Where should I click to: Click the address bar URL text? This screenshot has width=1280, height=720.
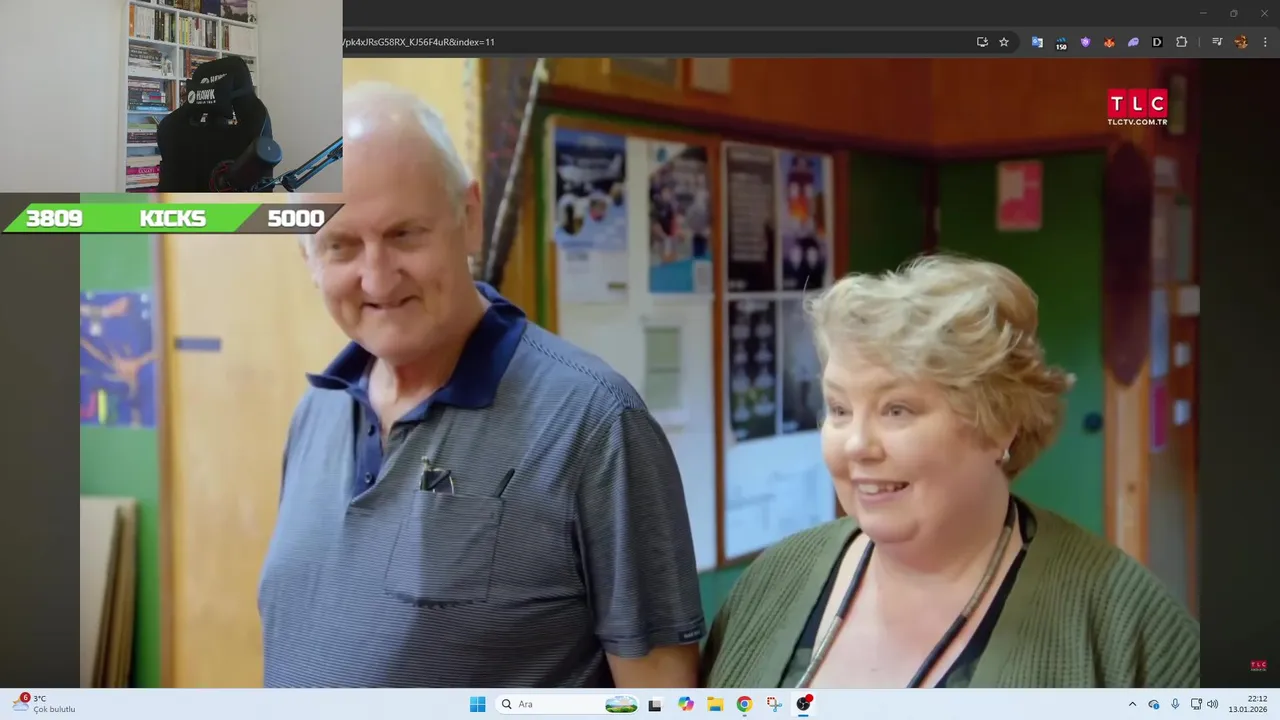[418, 42]
